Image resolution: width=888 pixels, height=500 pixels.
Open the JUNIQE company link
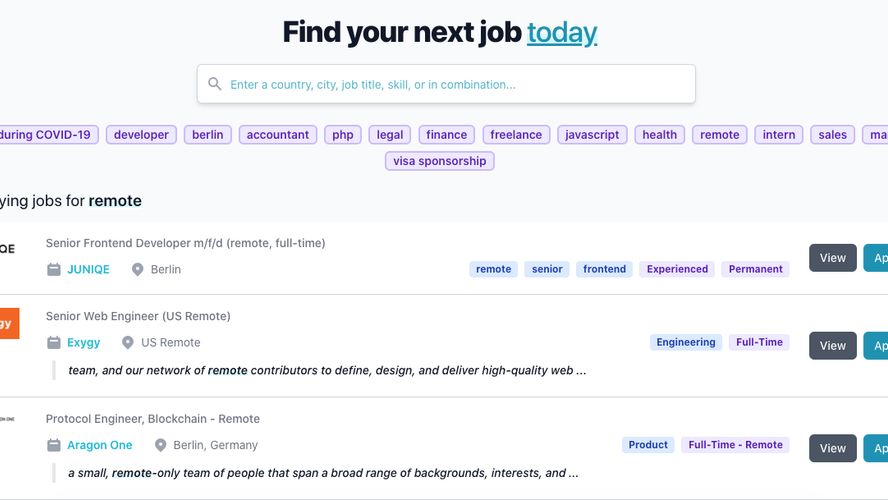88,269
